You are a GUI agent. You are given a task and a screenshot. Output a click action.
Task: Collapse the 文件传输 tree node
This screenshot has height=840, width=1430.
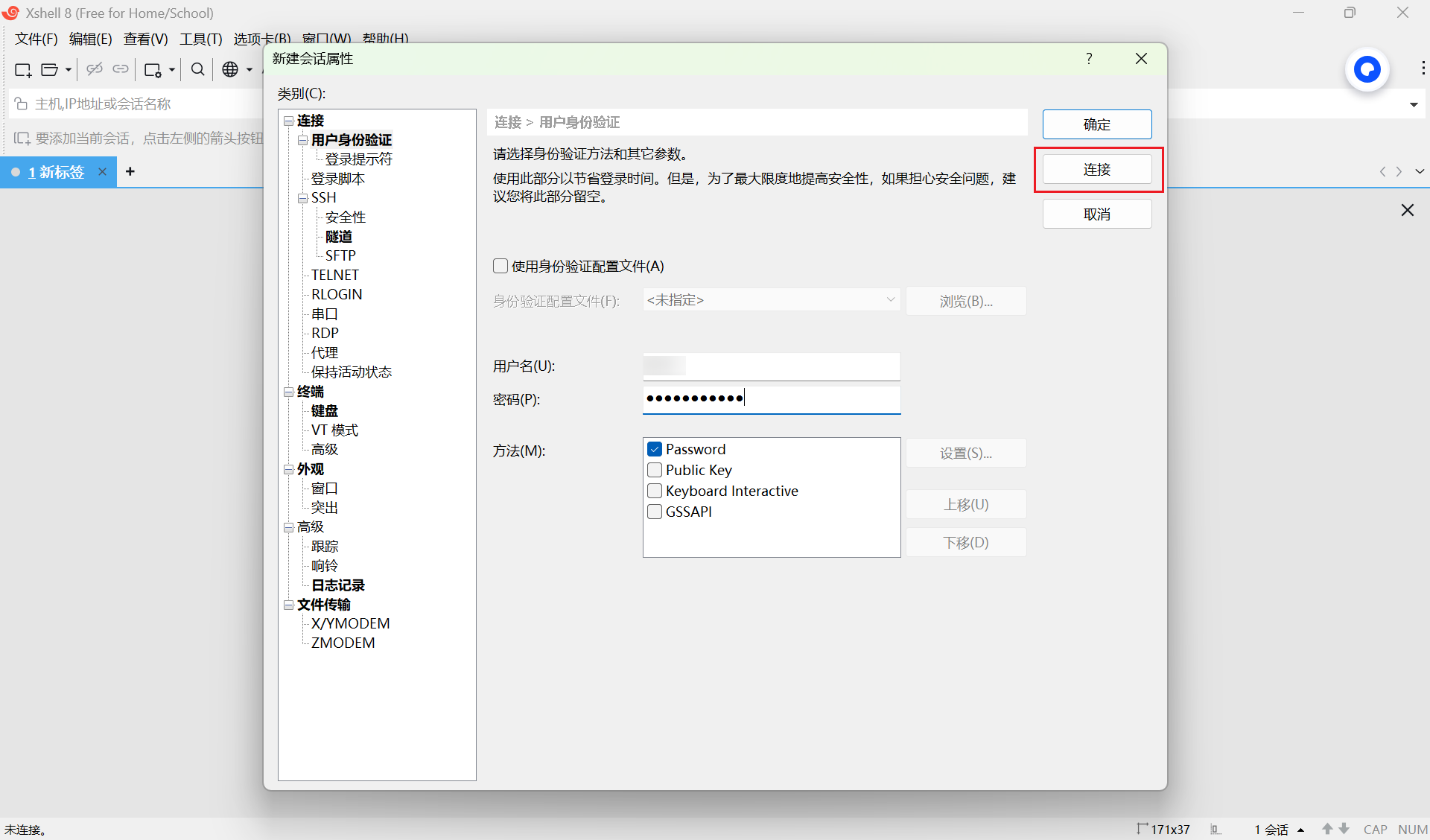point(288,605)
